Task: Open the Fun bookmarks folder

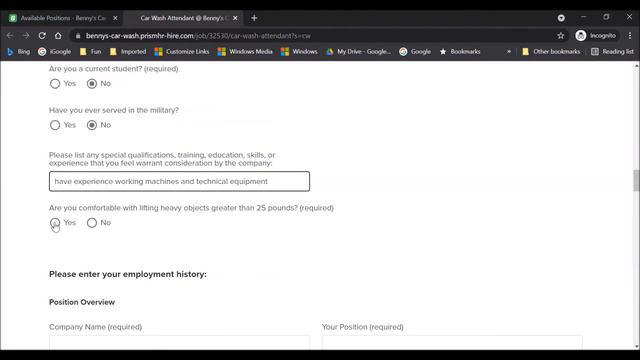Action: point(91,51)
